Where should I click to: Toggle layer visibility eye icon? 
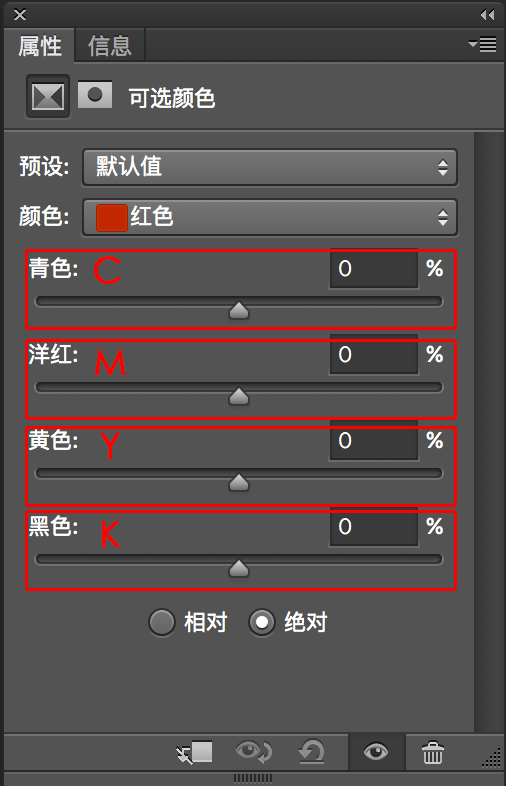click(x=376, y=752)
